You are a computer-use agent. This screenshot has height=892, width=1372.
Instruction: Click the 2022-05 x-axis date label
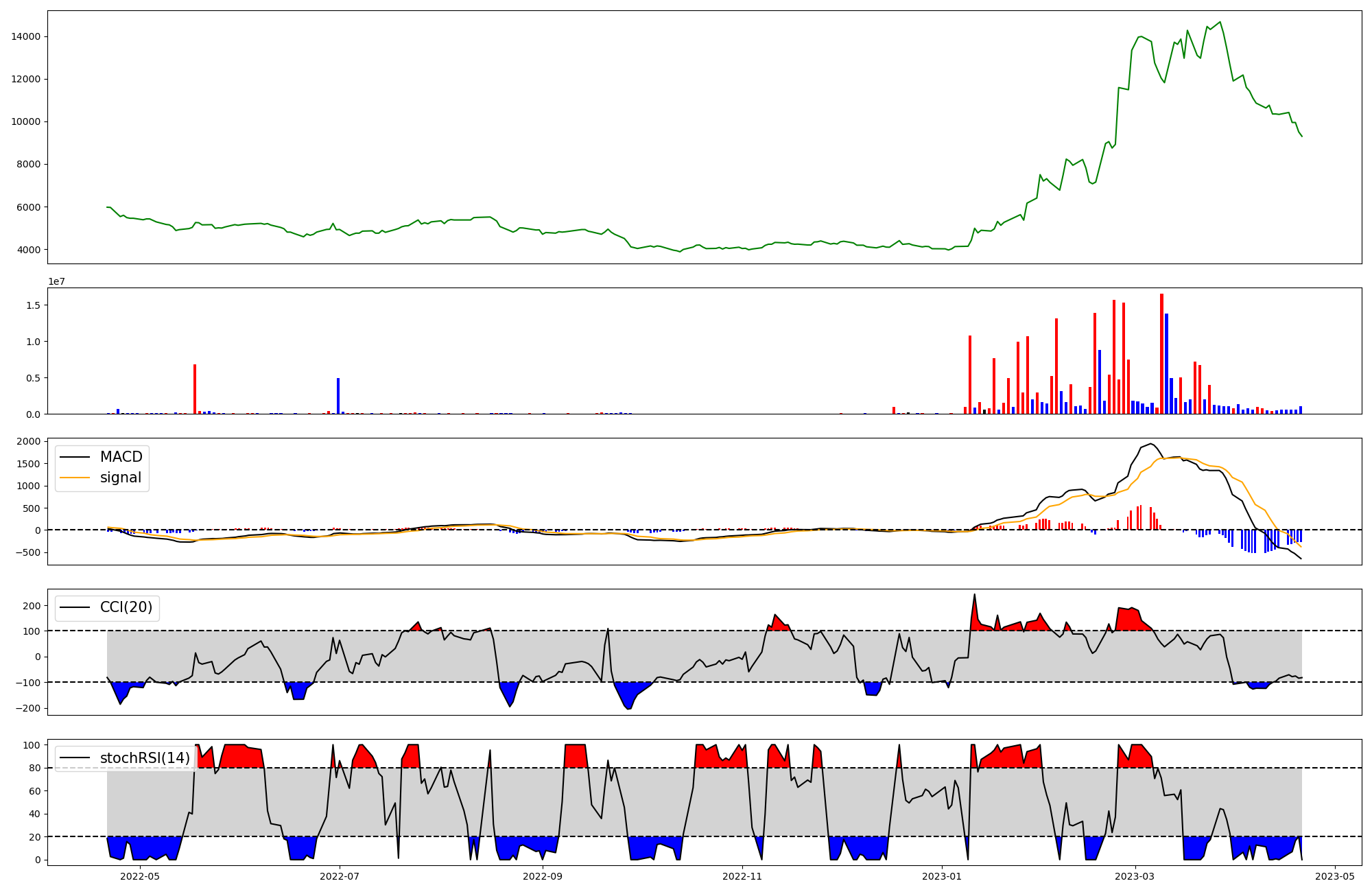point(140,876)
